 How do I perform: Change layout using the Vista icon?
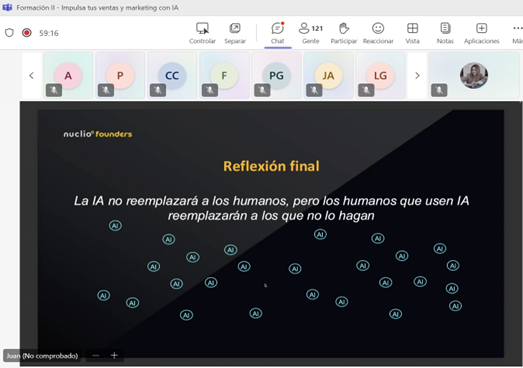[x=412, y=33]
